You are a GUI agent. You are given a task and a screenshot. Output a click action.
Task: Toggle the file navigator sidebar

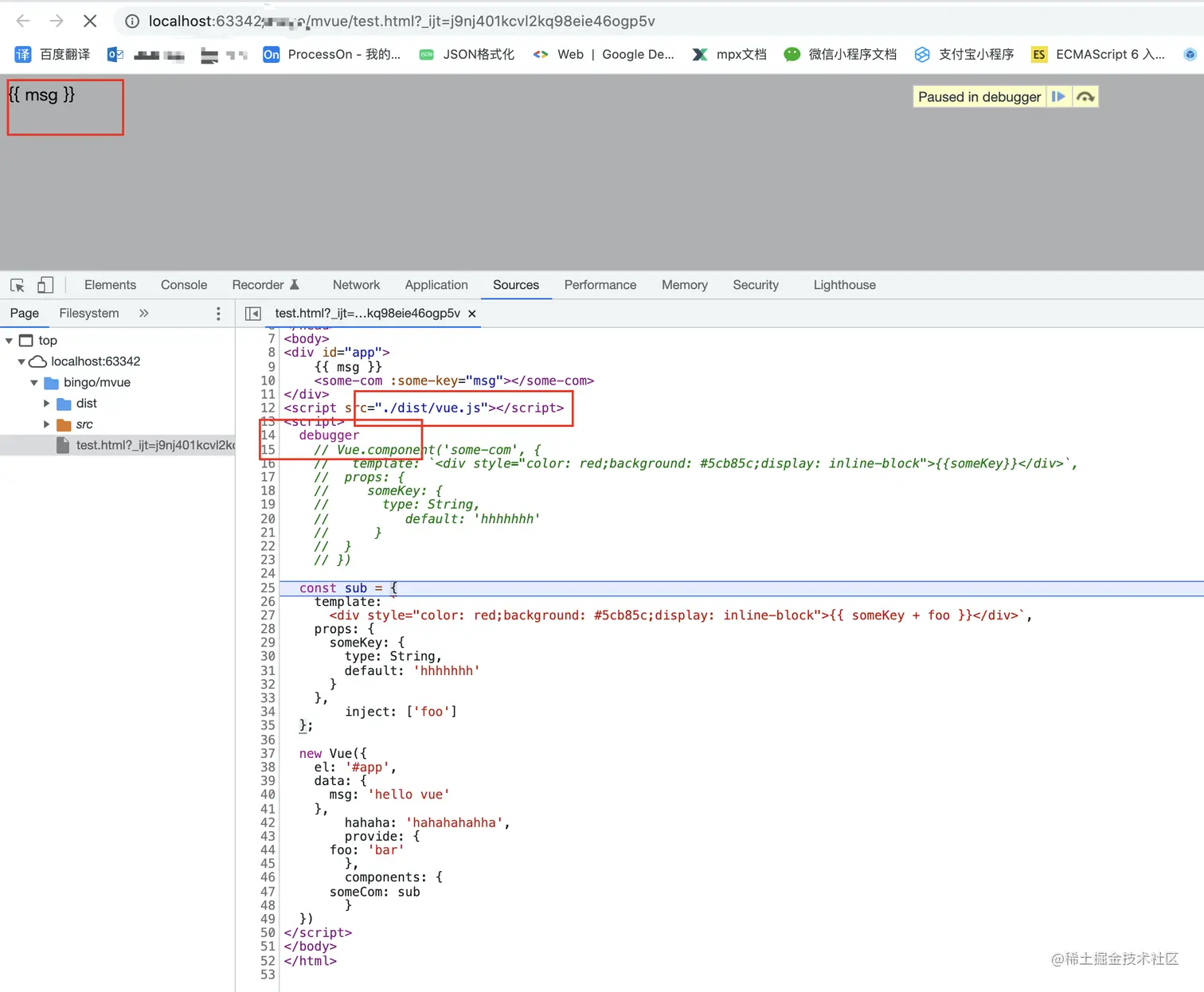point(253,314)
